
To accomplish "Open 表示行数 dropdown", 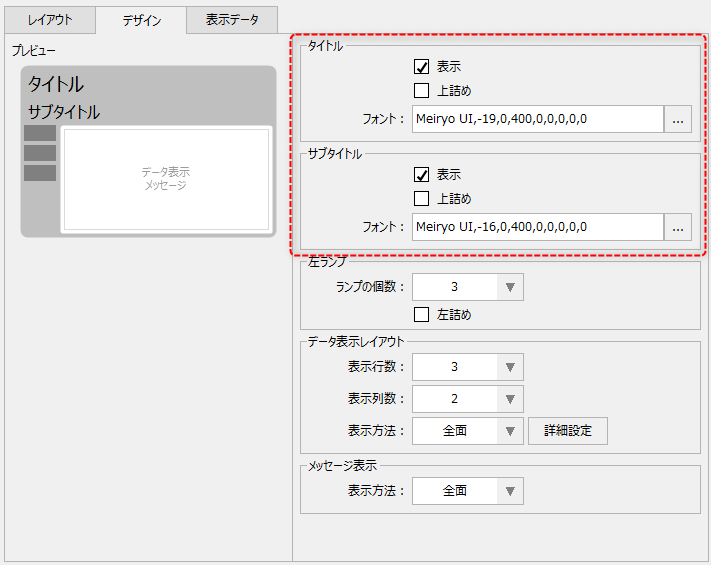I will point(510,367).
